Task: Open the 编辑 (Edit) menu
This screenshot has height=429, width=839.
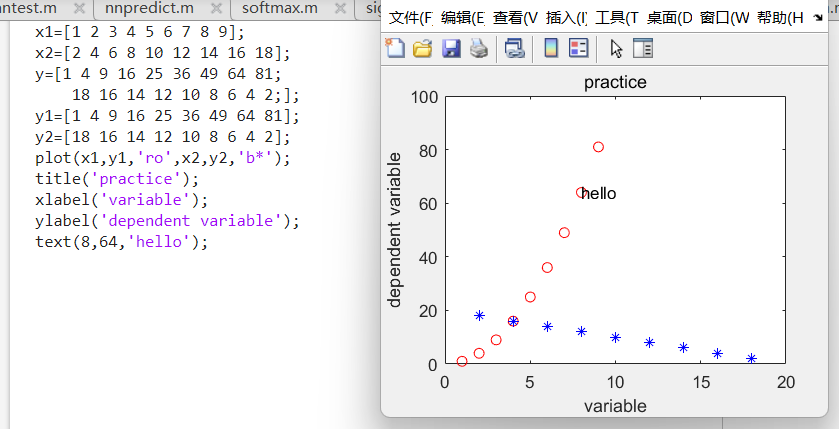Action: (462, 18)
